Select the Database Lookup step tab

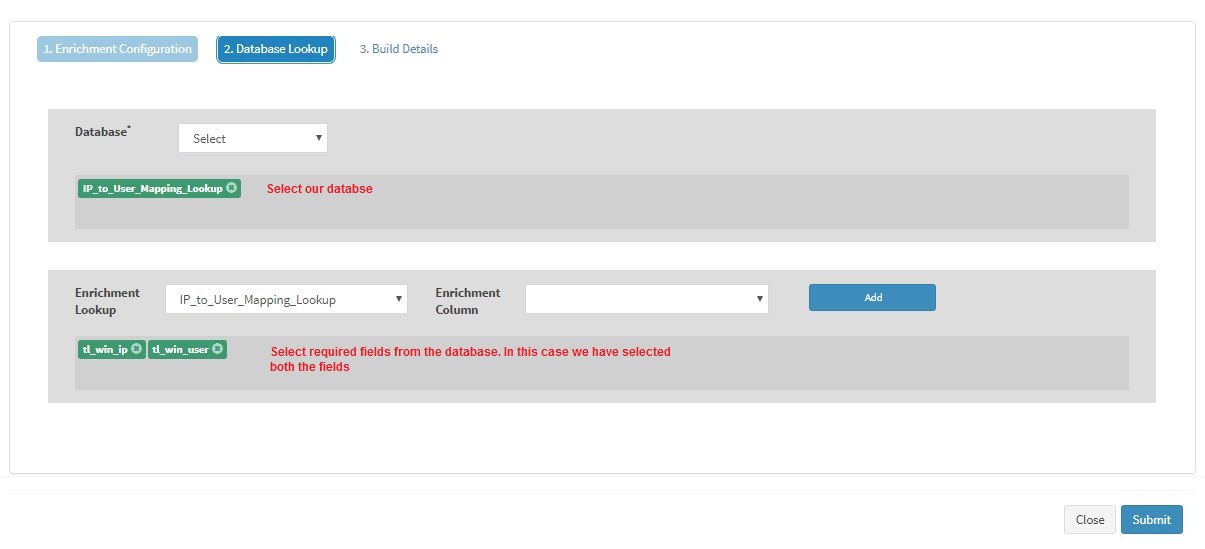276,49
